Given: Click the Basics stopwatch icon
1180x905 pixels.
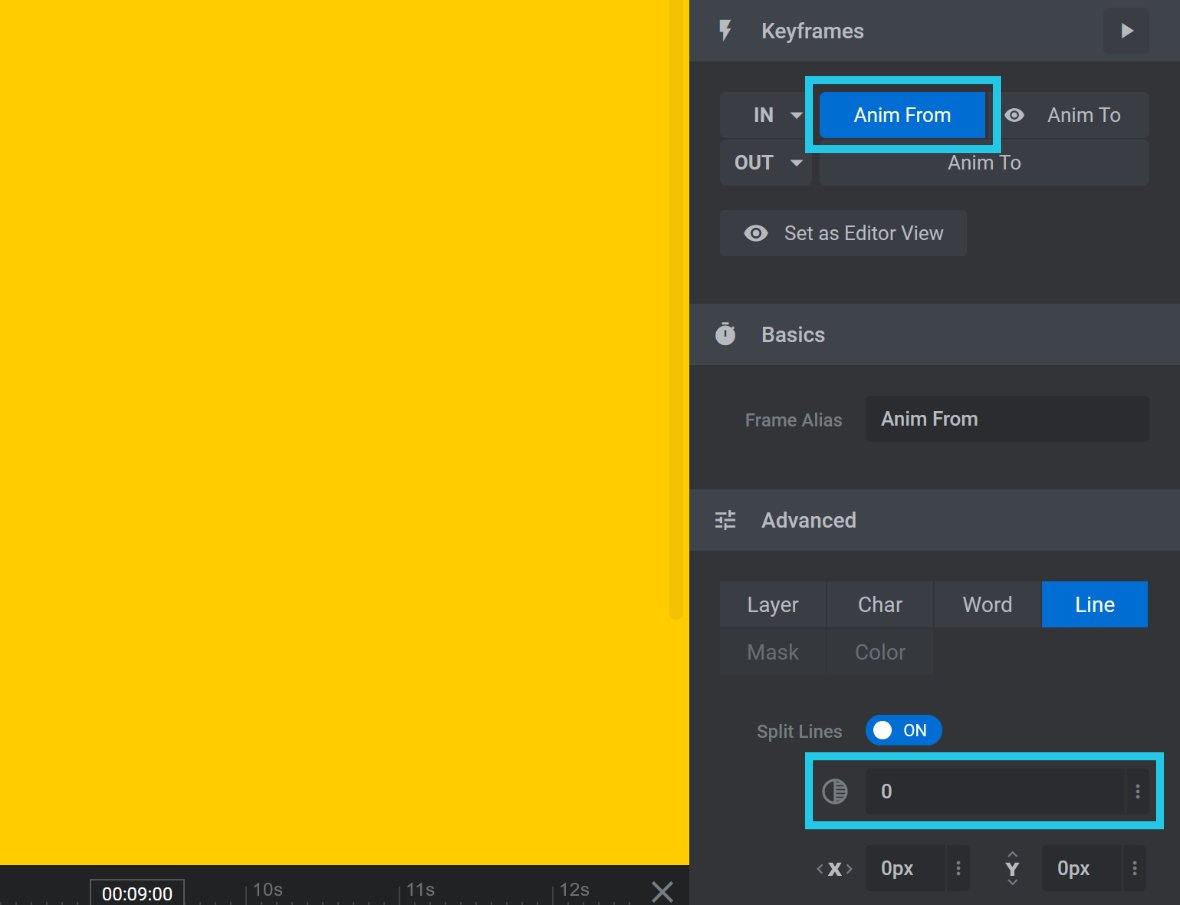Looking at the screenshot, I should click(725, 334).
